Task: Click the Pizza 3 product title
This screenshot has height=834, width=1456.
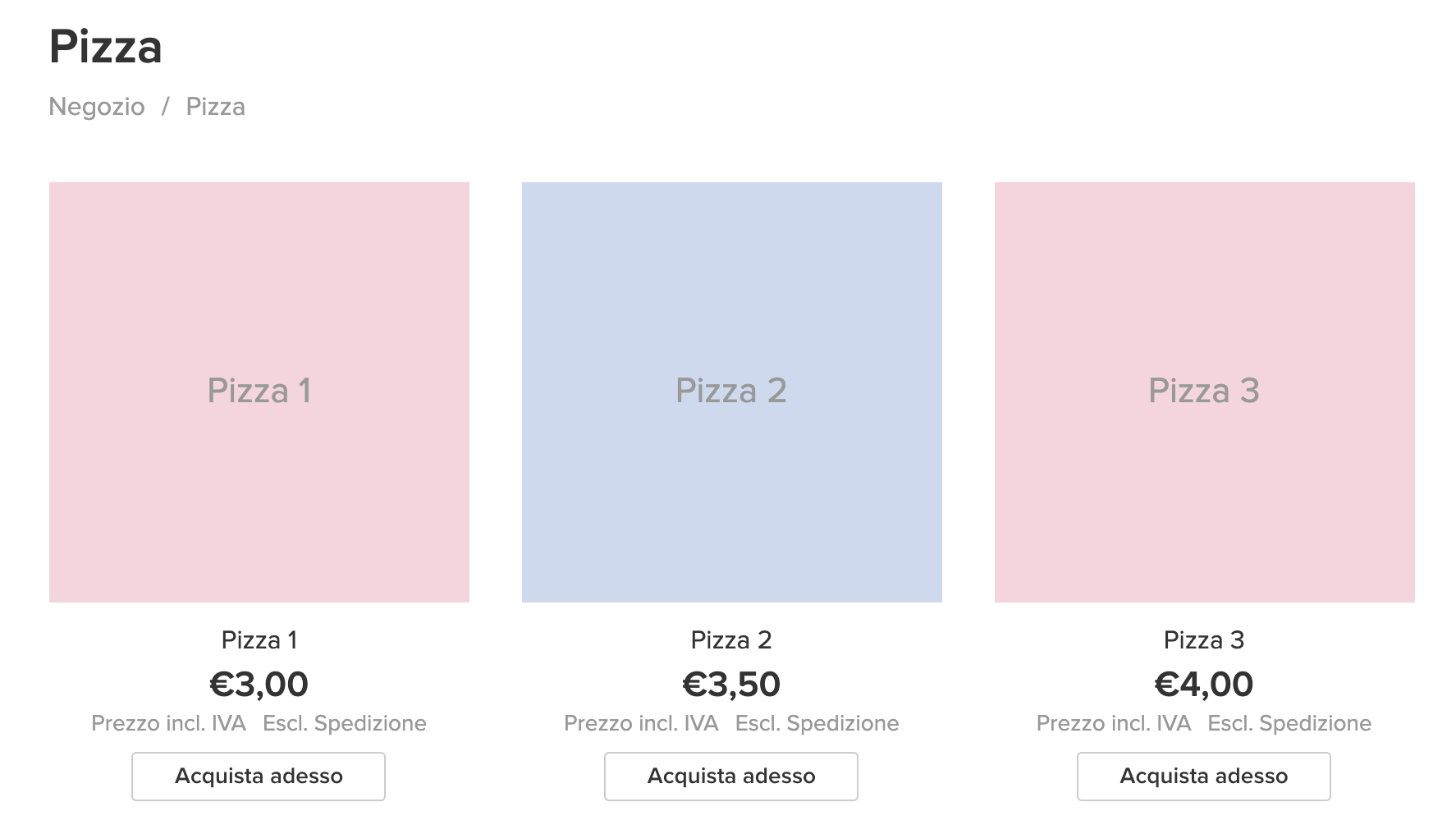Action: (1203, 640)
